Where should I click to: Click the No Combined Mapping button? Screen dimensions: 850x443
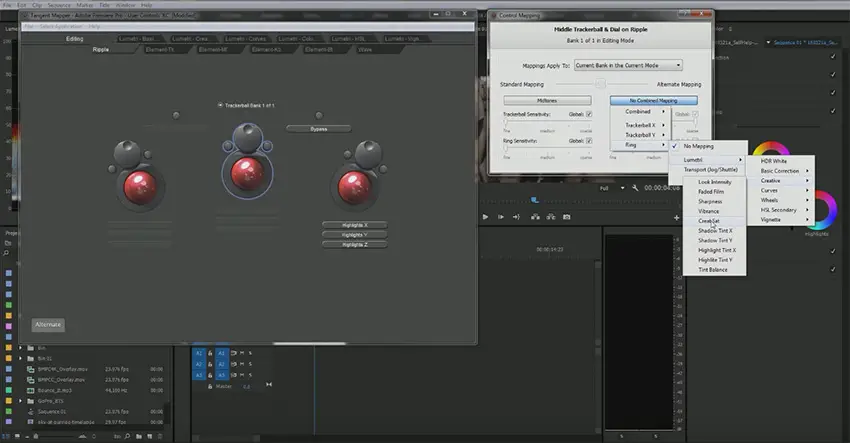click(x=653, y=100)
